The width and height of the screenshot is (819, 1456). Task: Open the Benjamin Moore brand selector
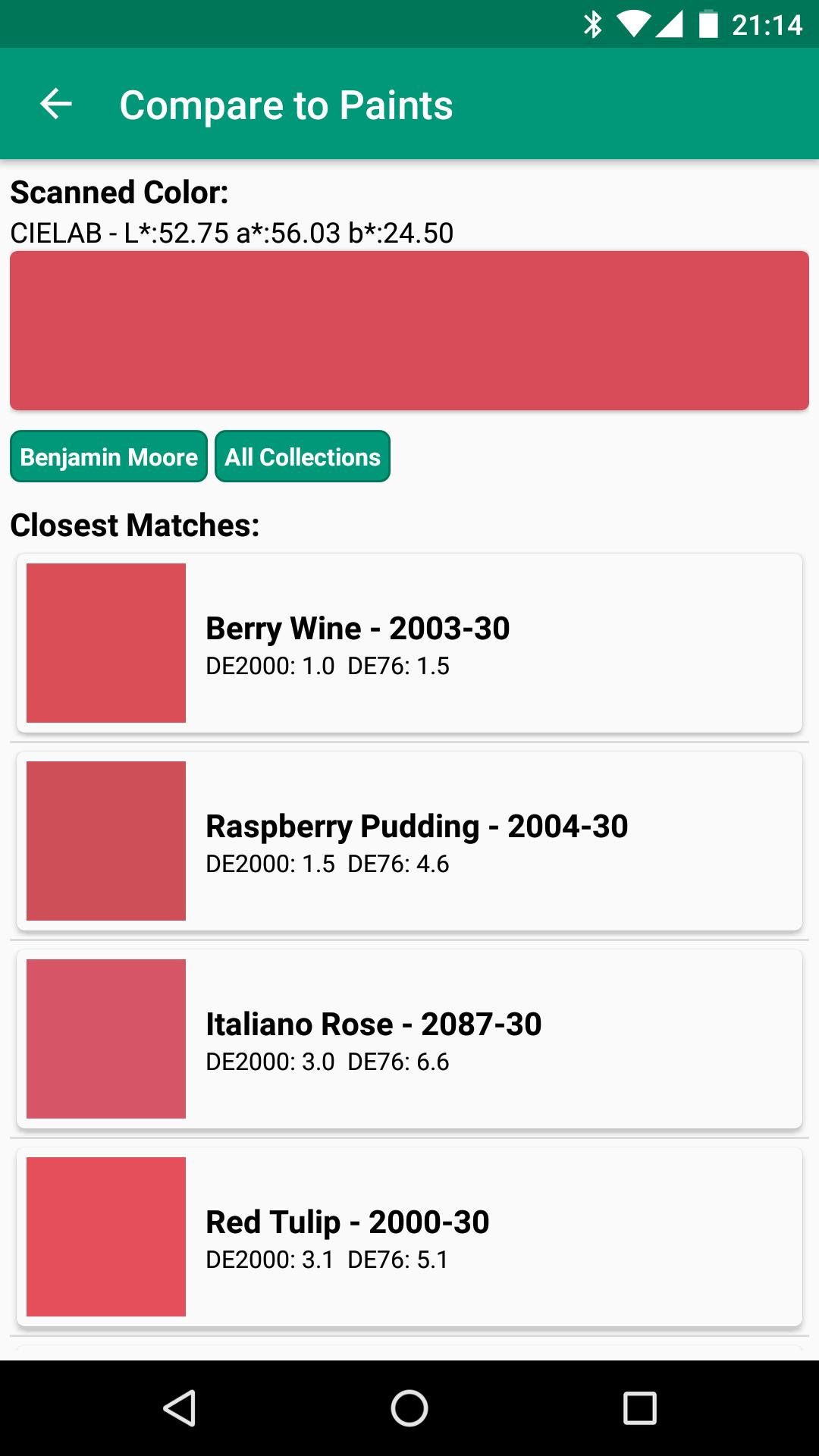[x=108, y=457]
